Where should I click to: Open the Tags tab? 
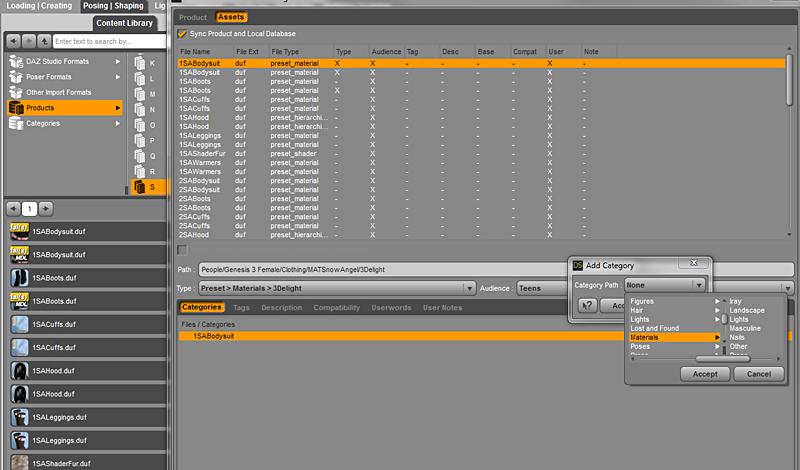click(x=241, y=308)
